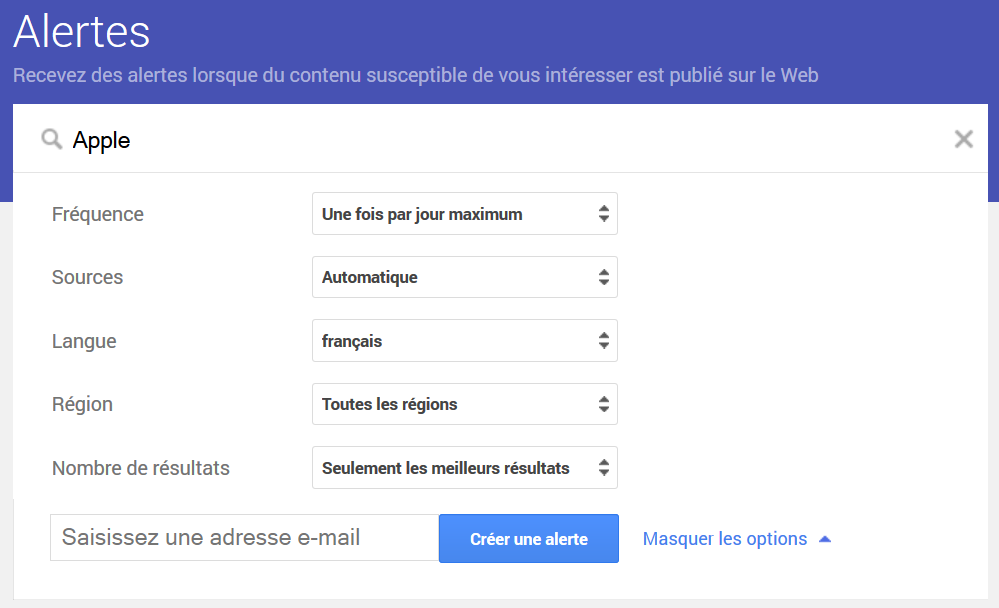The image size is (999, 608).
Task: Click the Créer une alerte button
Action: [x=529, y=539]
